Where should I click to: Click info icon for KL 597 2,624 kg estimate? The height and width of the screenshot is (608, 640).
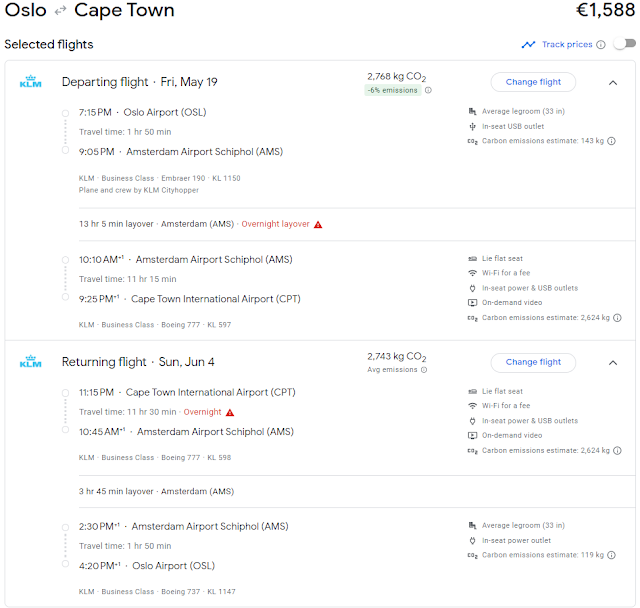point(618,318)
